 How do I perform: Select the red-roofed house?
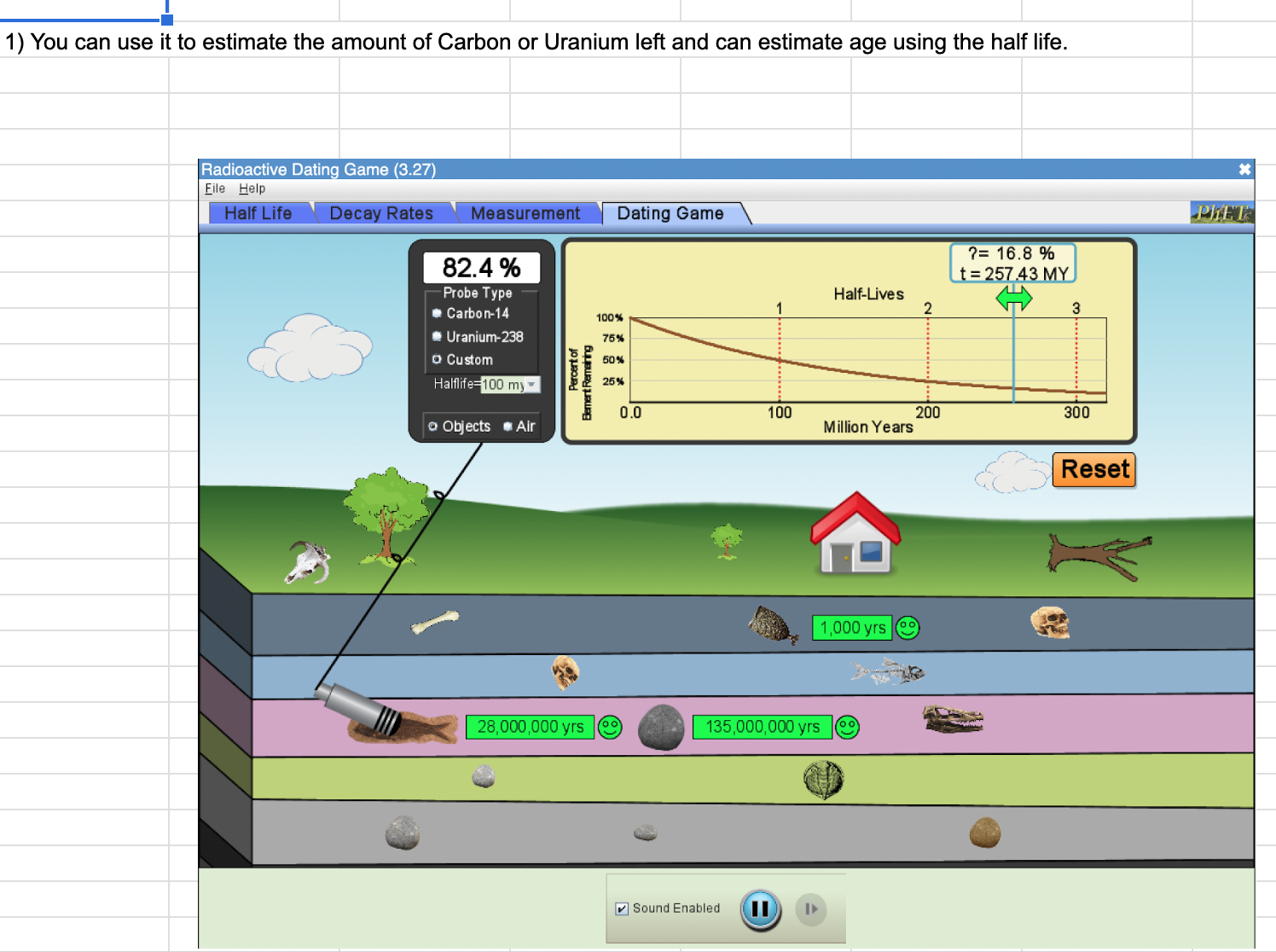click(855, 532)
